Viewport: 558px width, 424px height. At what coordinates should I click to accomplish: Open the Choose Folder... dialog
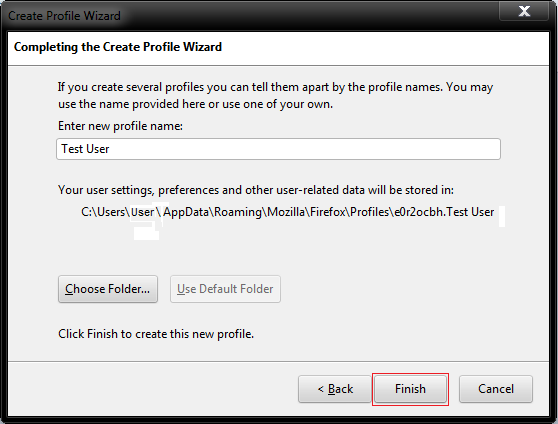click(108, 289)
